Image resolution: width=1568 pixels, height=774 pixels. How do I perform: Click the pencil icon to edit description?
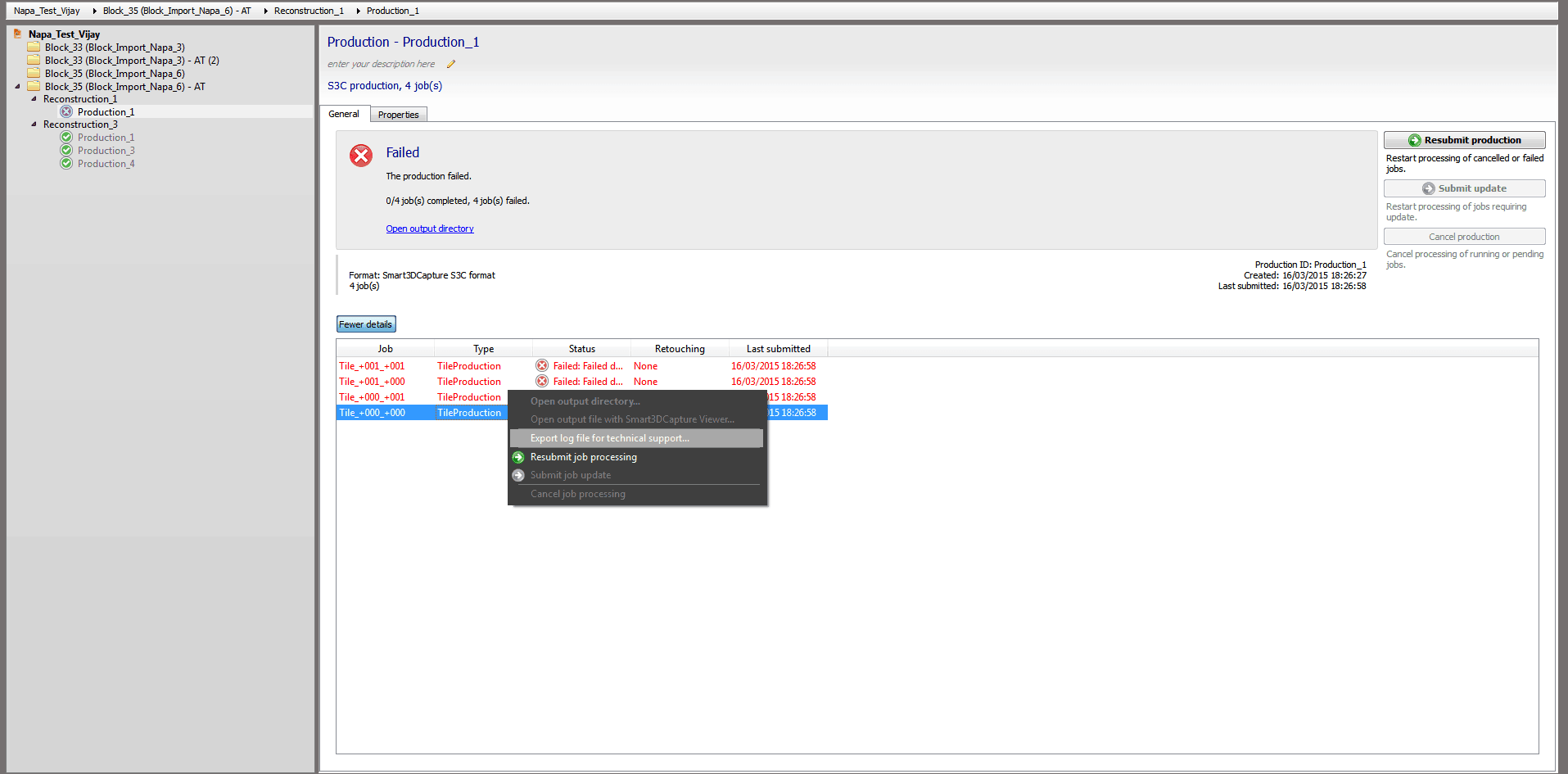(450, 64)
